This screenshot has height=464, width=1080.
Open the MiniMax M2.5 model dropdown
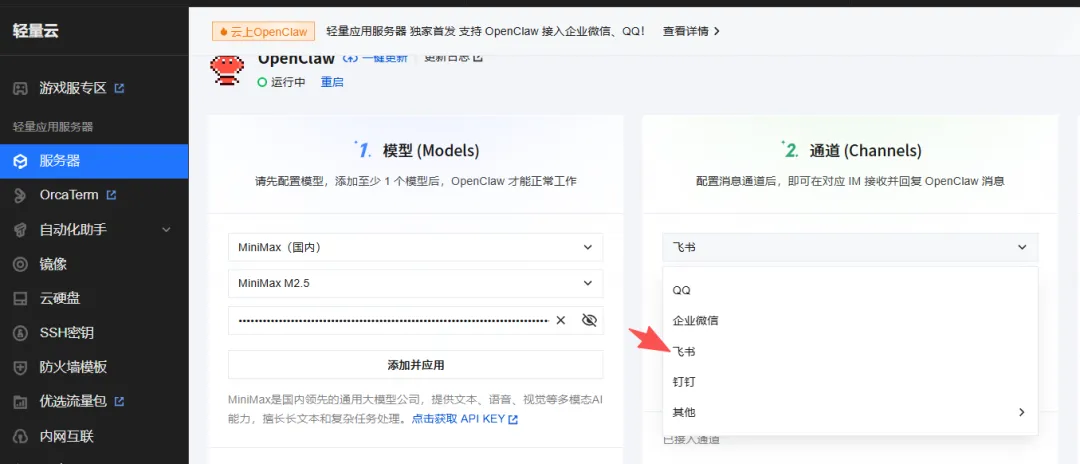(415, 283)
